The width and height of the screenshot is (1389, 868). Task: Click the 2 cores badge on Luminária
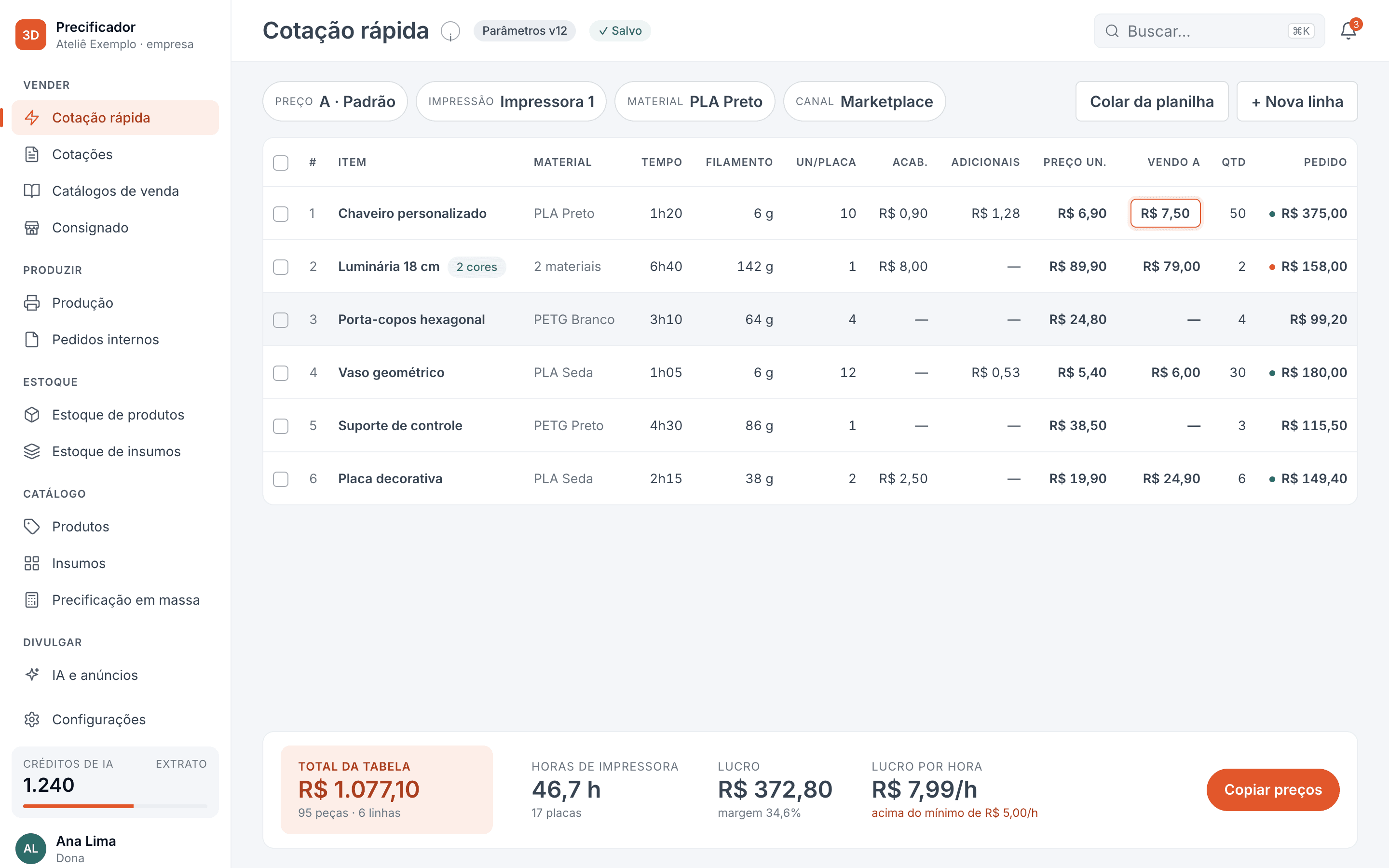tap(477, 267)
